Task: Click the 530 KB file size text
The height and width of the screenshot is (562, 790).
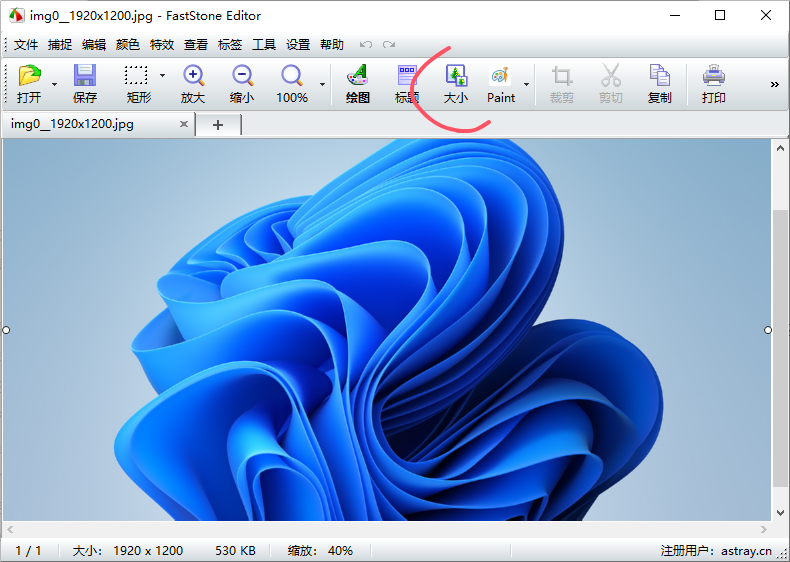Action: pos(235,551)
